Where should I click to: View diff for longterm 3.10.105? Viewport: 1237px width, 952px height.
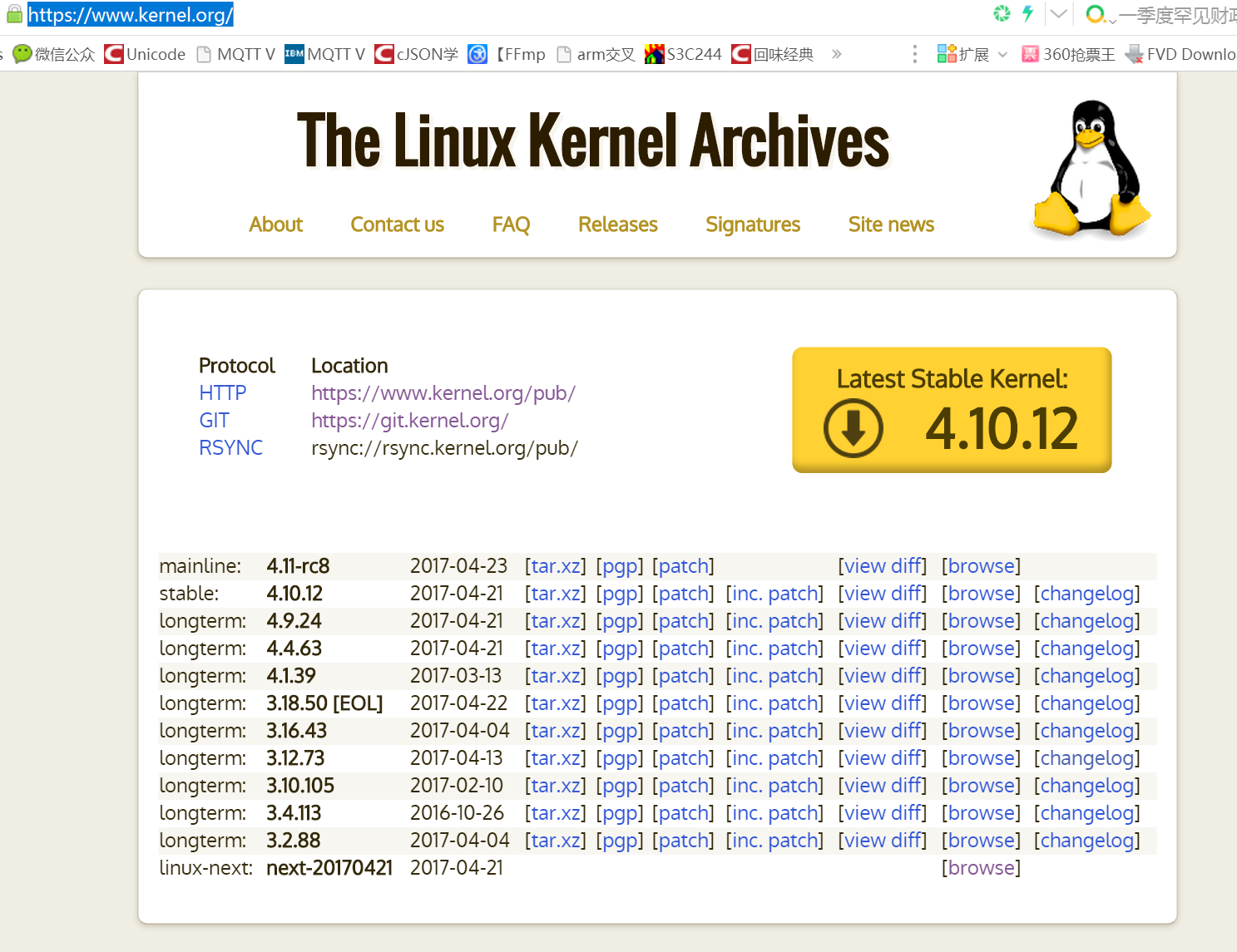(883, 786)
